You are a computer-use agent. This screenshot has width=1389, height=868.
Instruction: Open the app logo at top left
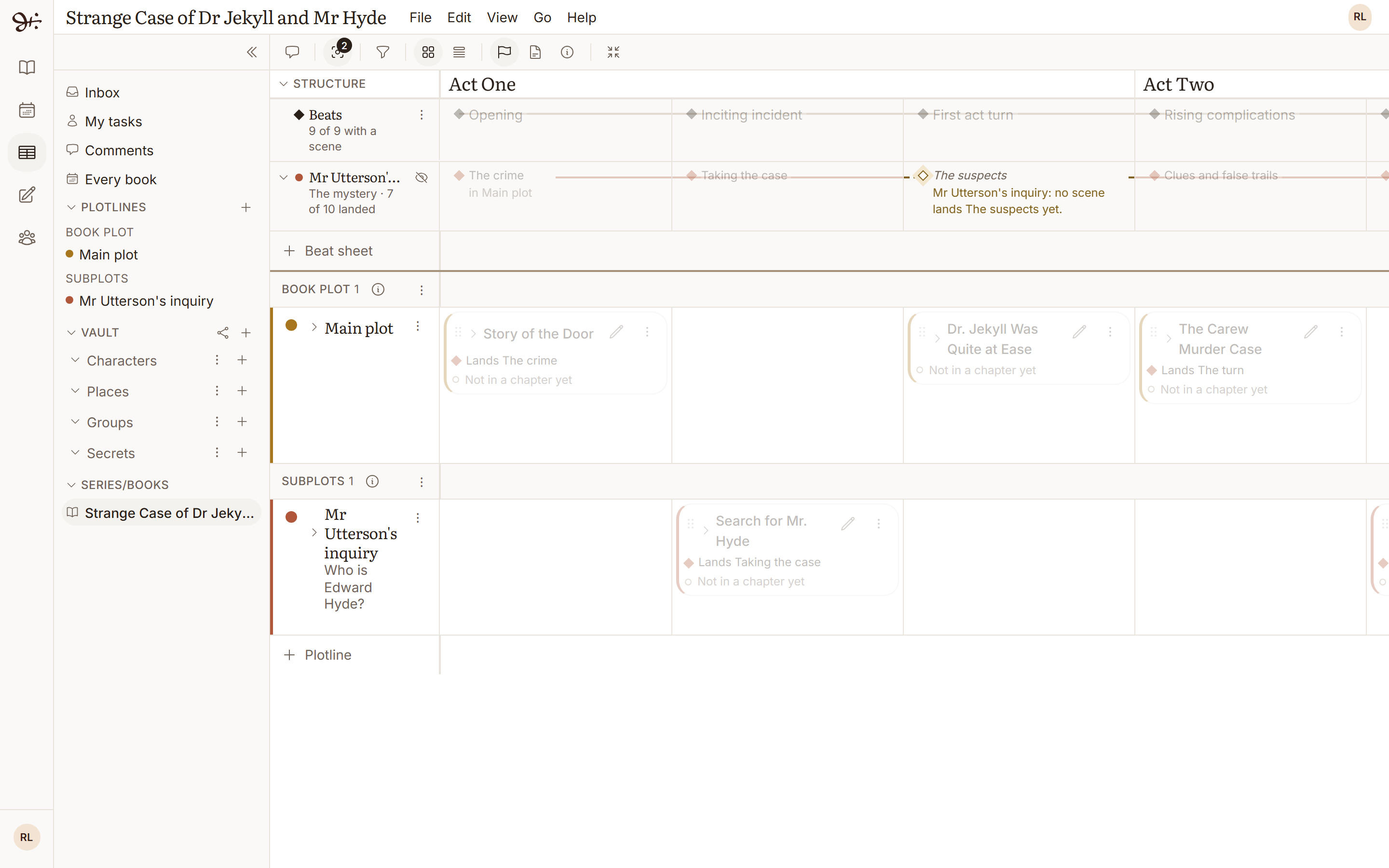27,21
